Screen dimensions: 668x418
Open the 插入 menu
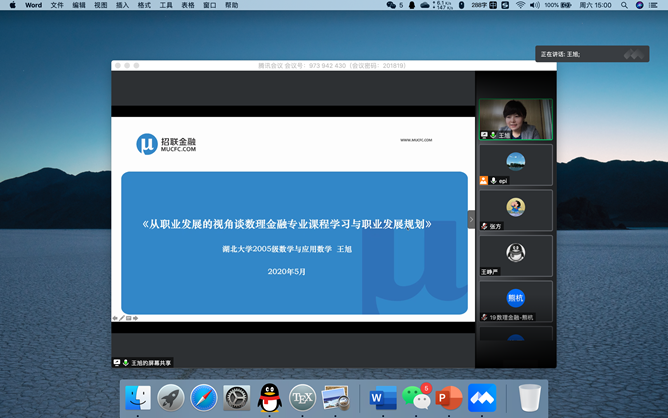point(122,5)
